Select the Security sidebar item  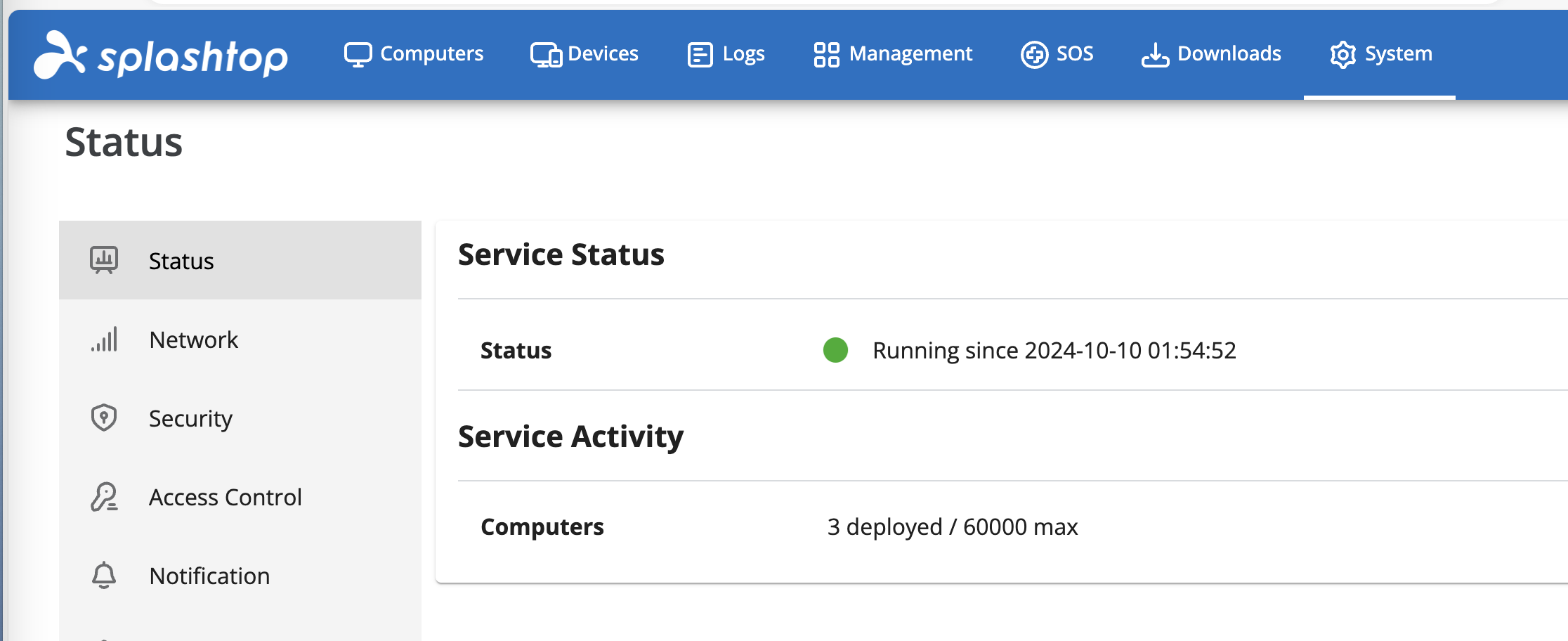tap(240, 418)
